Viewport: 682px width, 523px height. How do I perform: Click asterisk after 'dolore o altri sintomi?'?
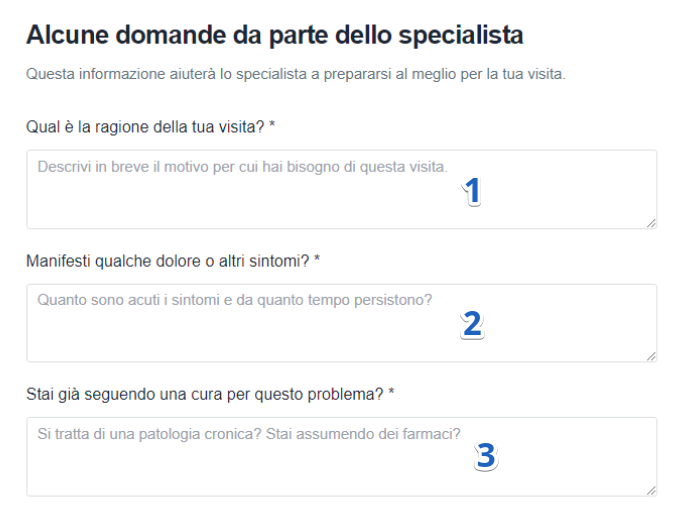(x=317, y=261)
